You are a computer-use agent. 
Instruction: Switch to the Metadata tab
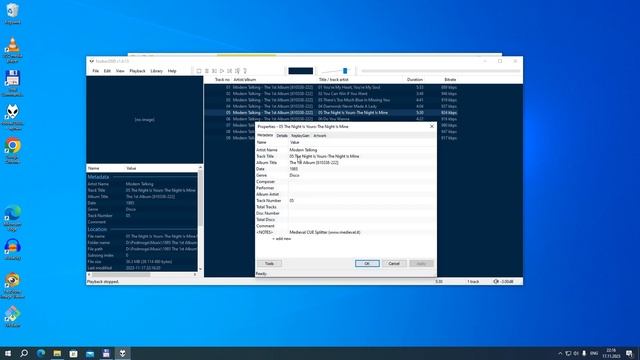[265, 135]
